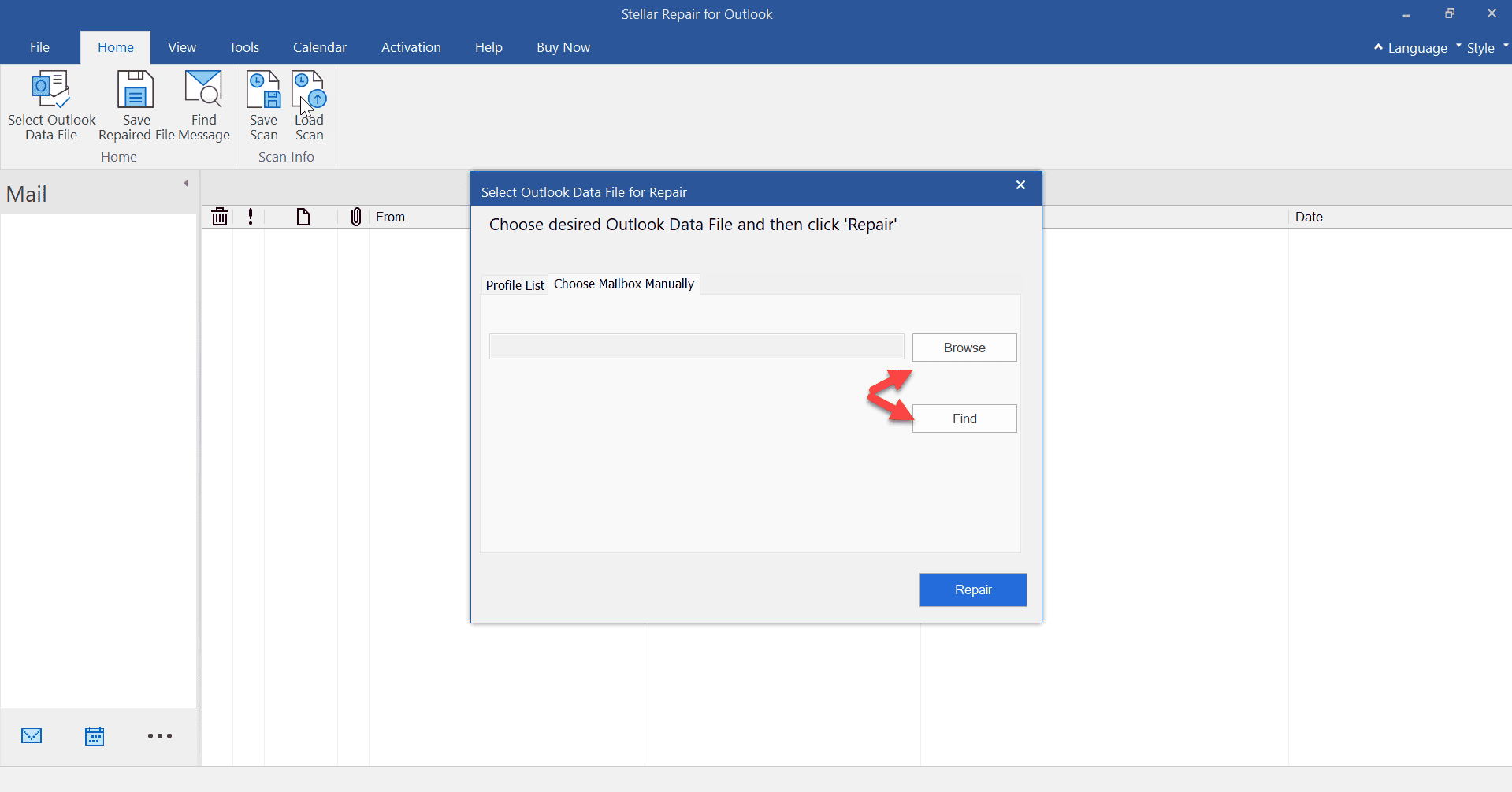Switch to Mail view using envelope icon
The image size is (1512, 792).
tap(32, 735)
